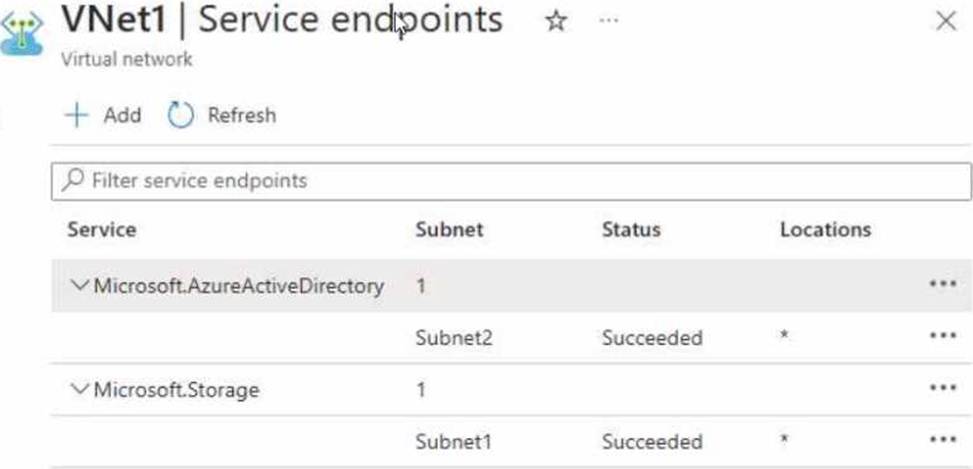973x469 pixels.
Task: Close the Service endpoints blade
Action: (x=945, y=22)
